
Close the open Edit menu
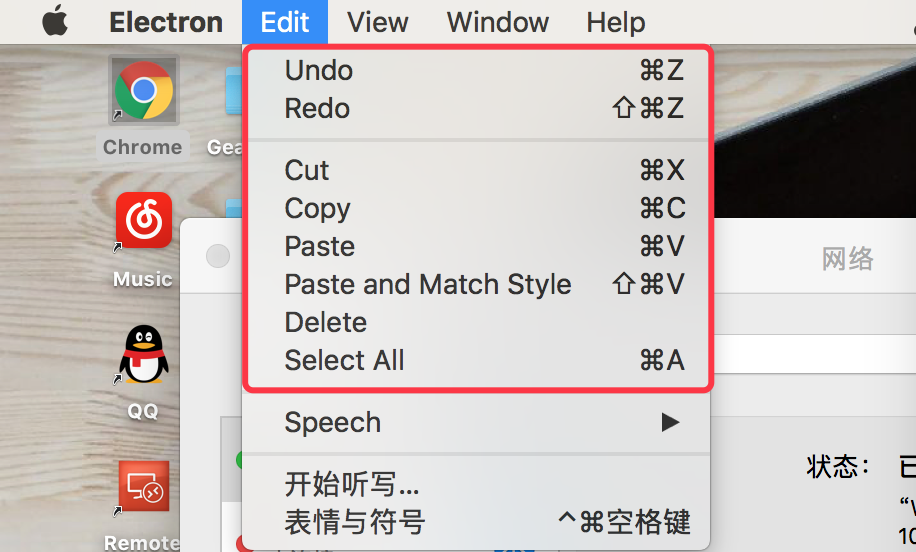[x=285, y=22]
